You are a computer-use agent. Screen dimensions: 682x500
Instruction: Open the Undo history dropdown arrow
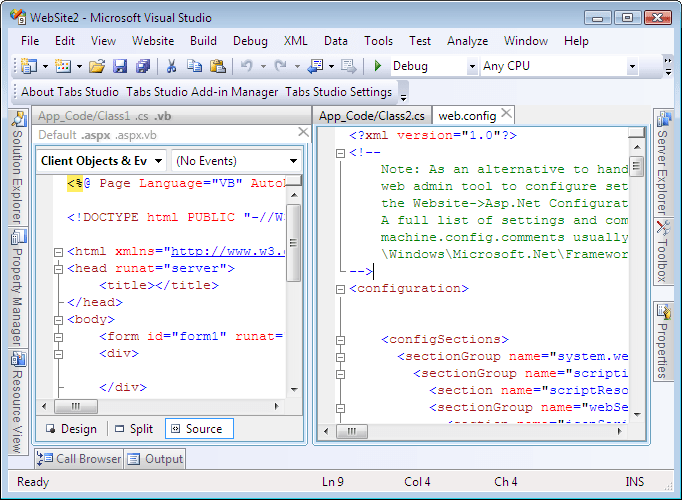(263, 67)
